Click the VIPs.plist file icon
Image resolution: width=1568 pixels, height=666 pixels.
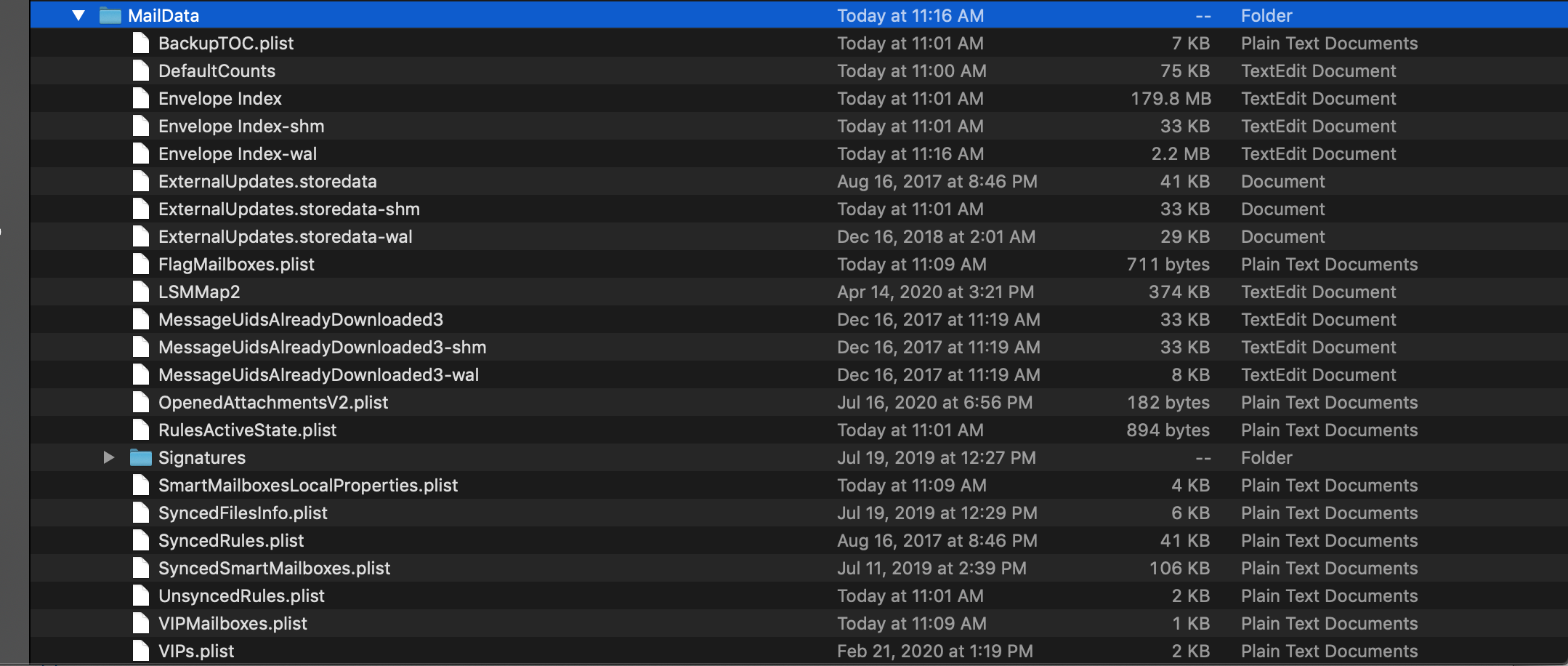pos(141,651)
